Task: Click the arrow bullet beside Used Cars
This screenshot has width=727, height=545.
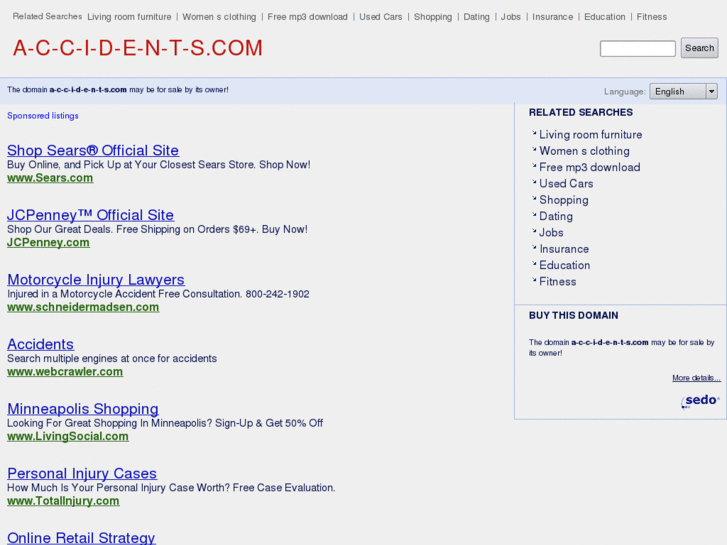Action: (534, 182)
